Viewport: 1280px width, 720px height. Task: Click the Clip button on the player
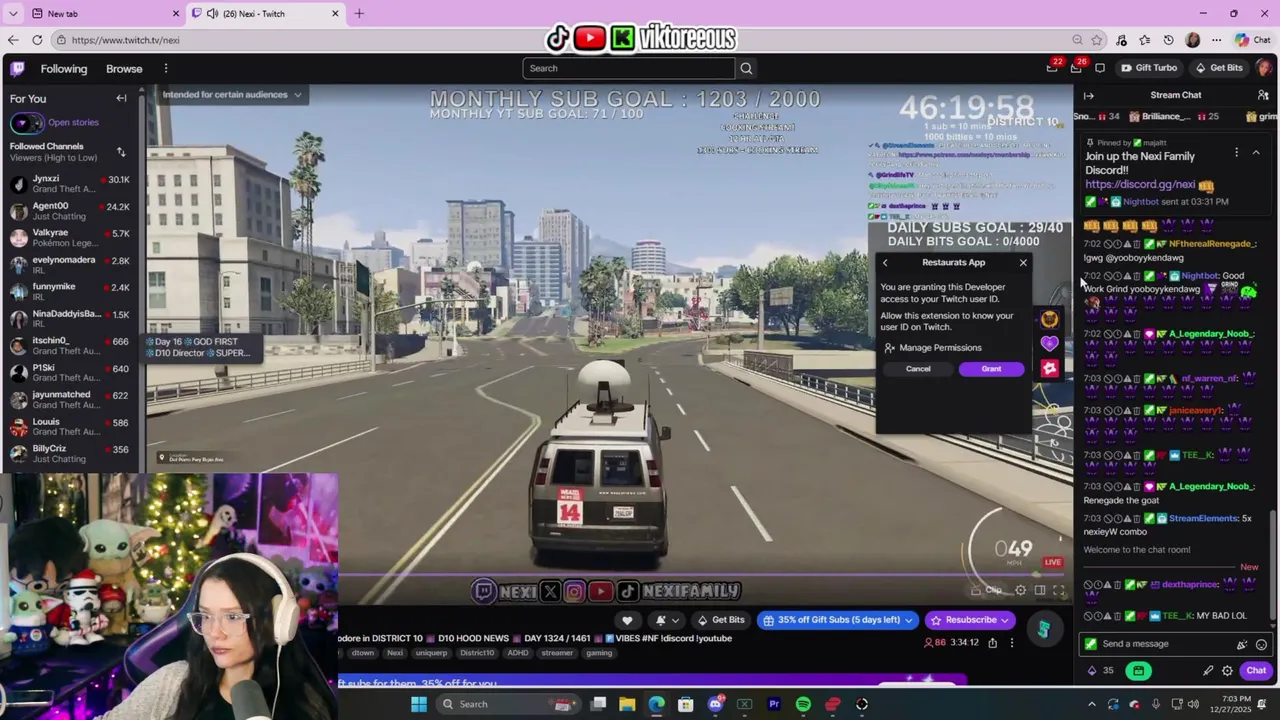pos(987,590)
